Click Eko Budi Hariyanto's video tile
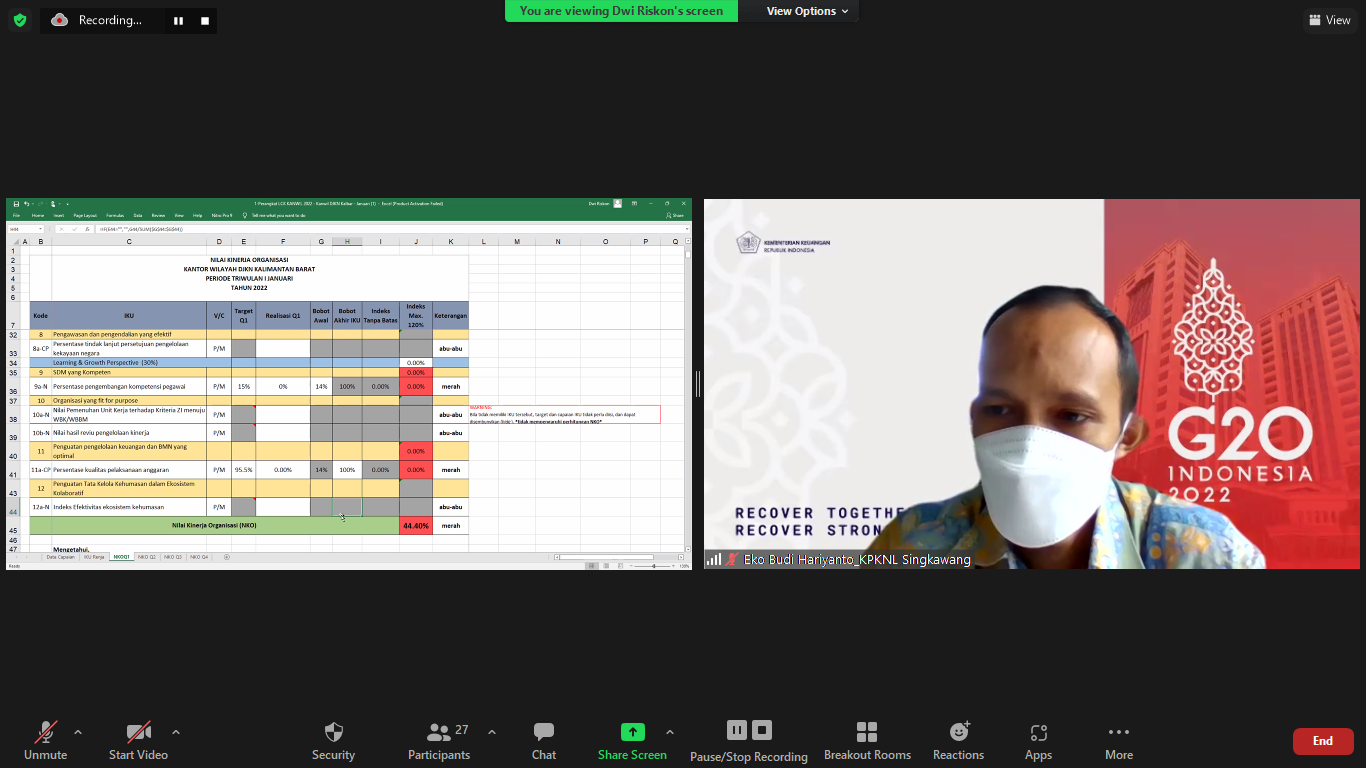The image size is (1366, 768). tap(1031, 383)
